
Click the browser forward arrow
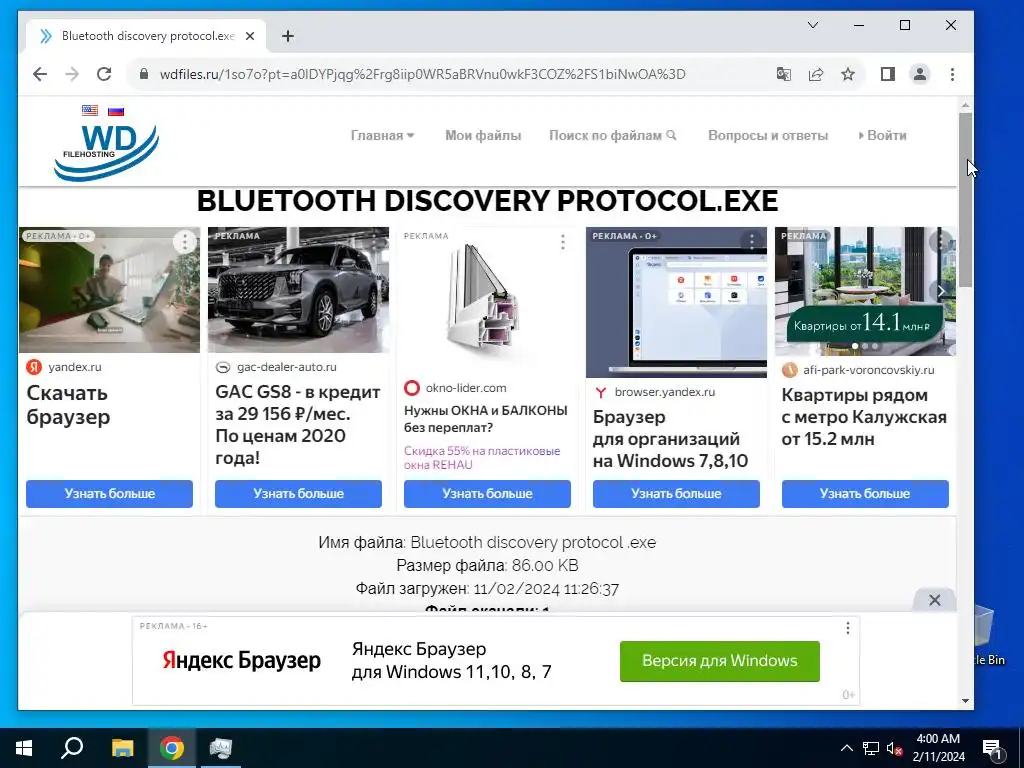tap(72, 74)
